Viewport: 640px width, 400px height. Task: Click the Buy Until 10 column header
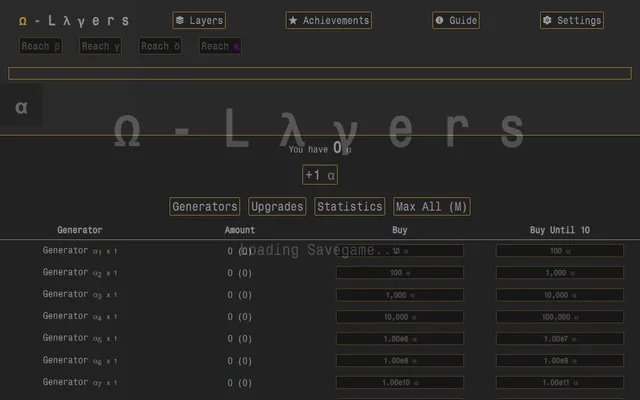tap(560, 230)
